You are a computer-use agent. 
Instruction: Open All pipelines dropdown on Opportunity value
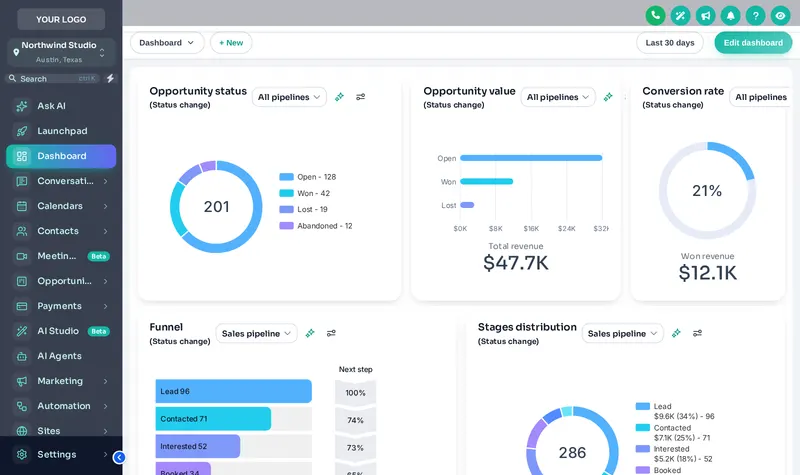click(558, 97)
